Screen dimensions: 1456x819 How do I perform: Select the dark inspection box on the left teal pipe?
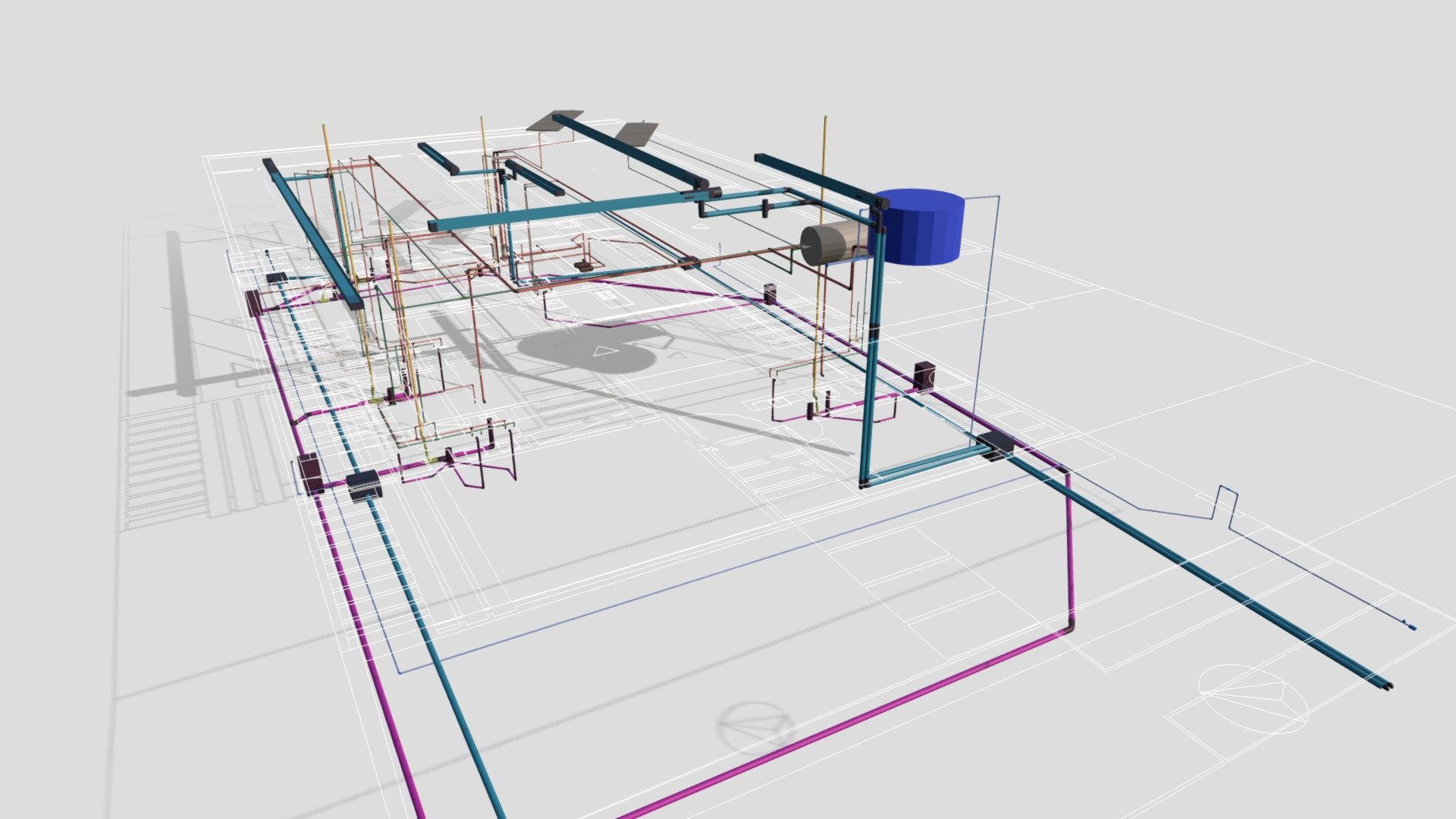[x=364, y=484]
